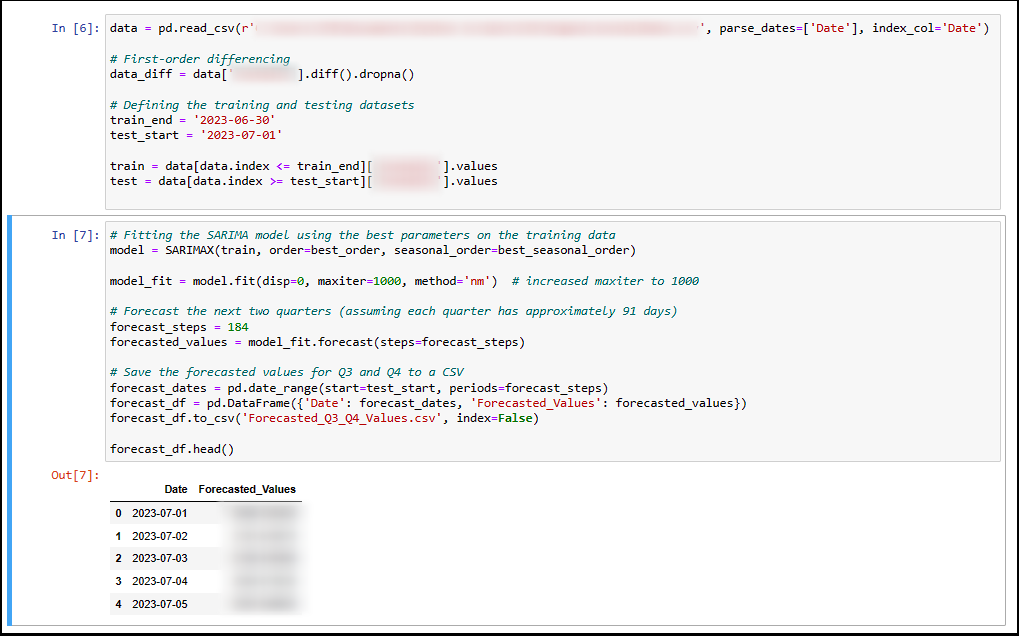The image size is (1019, 636).
Task: Click the blue selection bar of cell 7
Action: [x=9, y=420]
